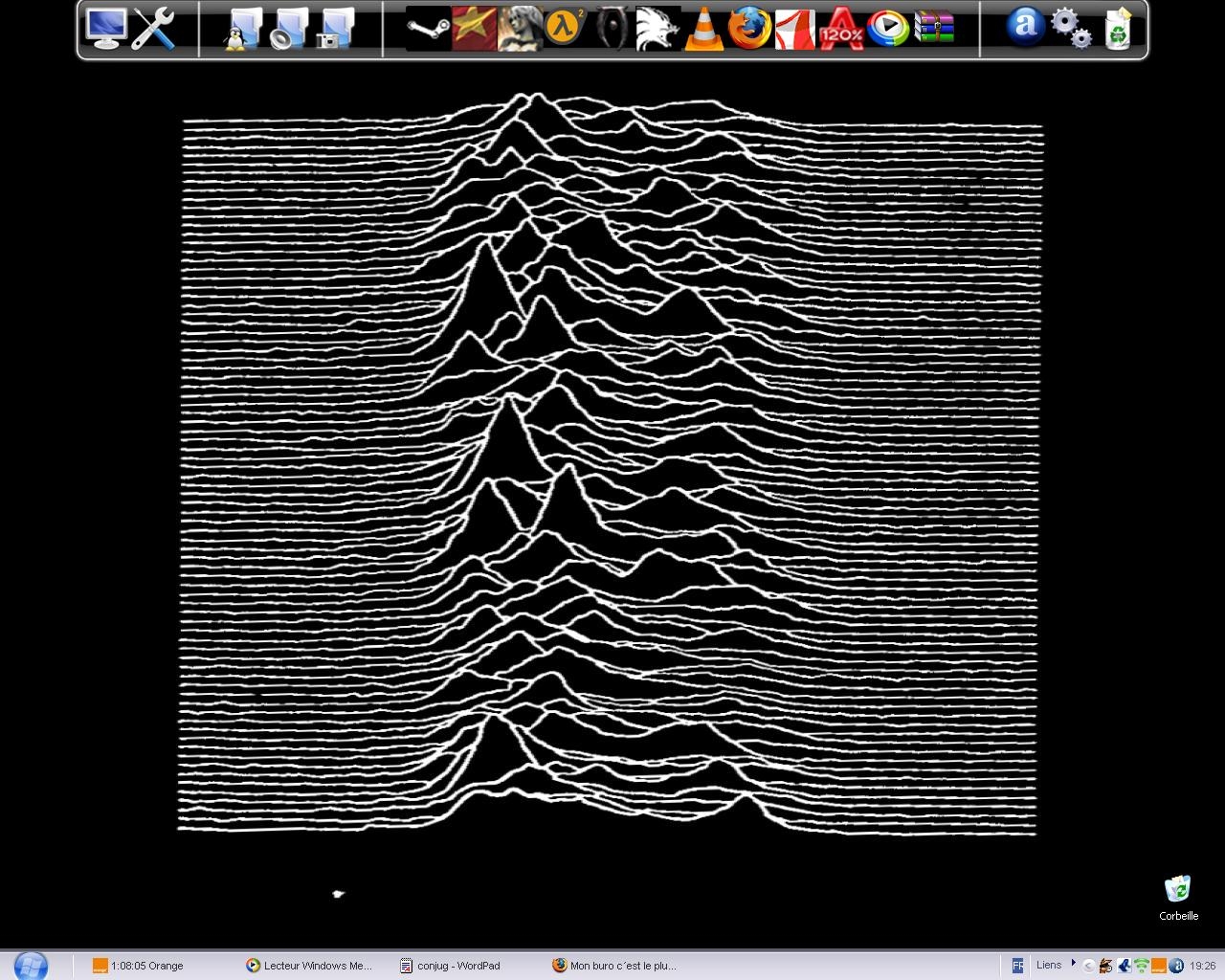Image resolution: width=1225 pixels, height=980 pixels.
Task: Launch WinRAR from the dock
Action: point(934,29)
